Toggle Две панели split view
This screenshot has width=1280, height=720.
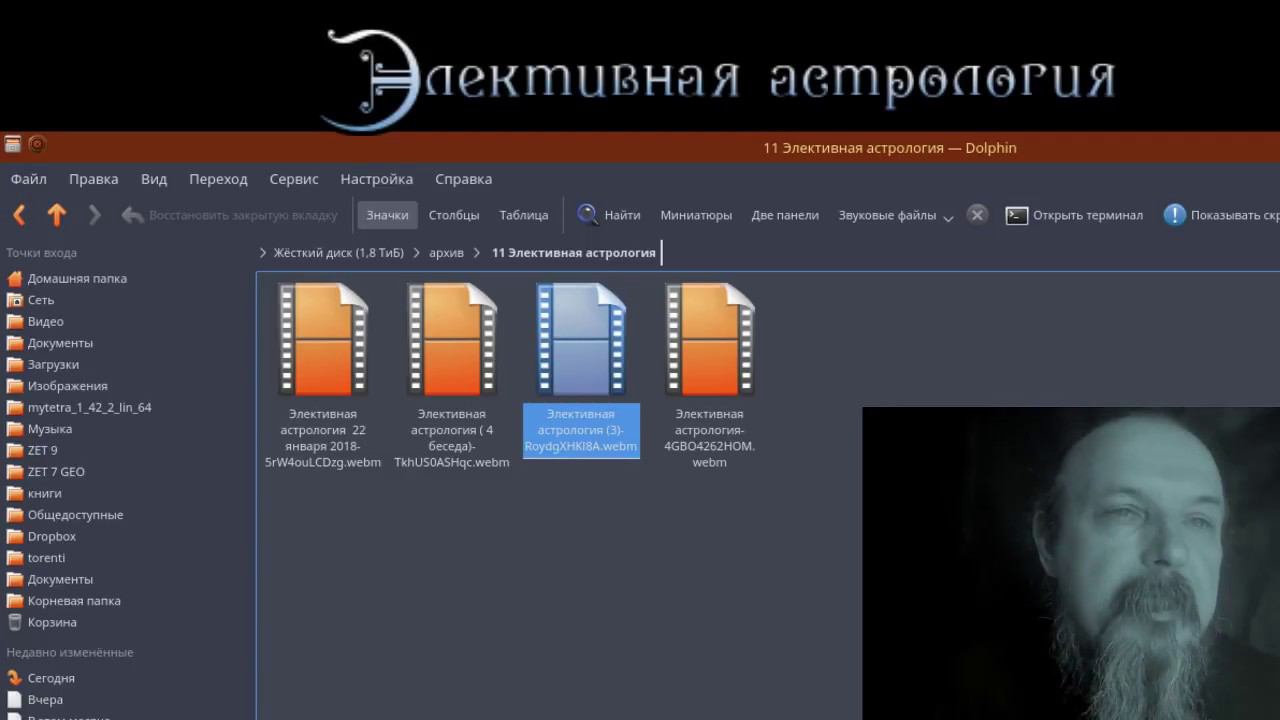785,215
